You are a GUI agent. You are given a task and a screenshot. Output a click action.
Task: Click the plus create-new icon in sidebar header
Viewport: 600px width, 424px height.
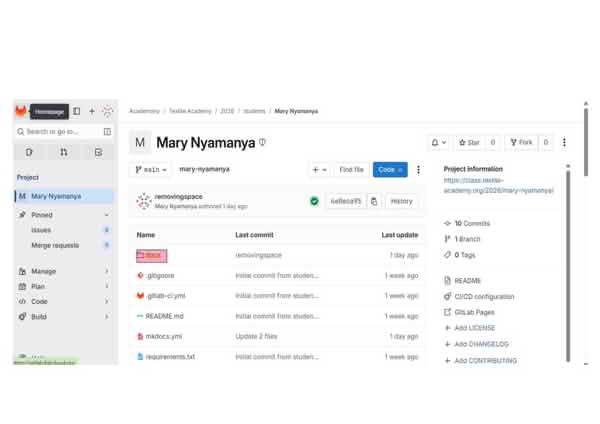coord(92,111)
